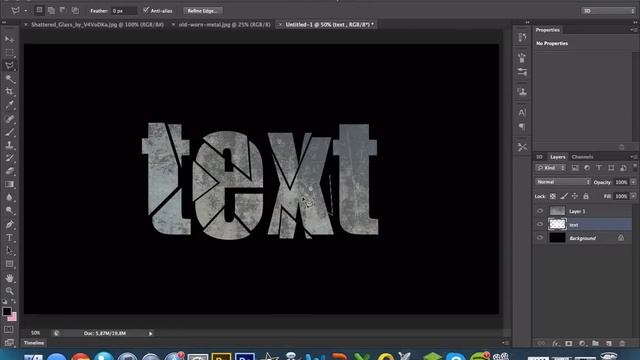Select the Healing Brush tool
Screen dimensions: 640x360
pyautogui.click(x=9, y=119)
